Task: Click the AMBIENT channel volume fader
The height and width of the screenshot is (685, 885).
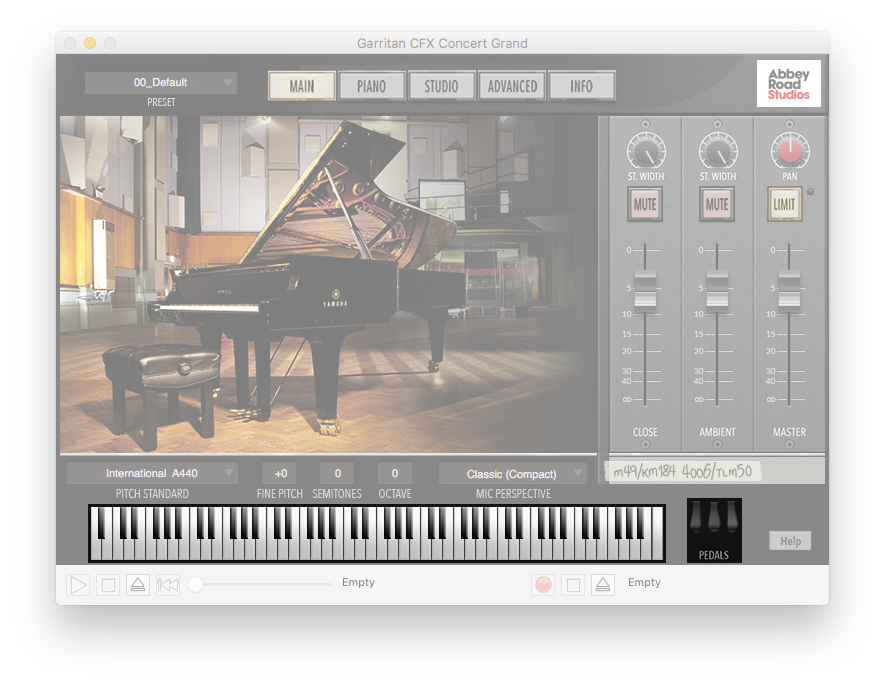Action: pos(717,289)
